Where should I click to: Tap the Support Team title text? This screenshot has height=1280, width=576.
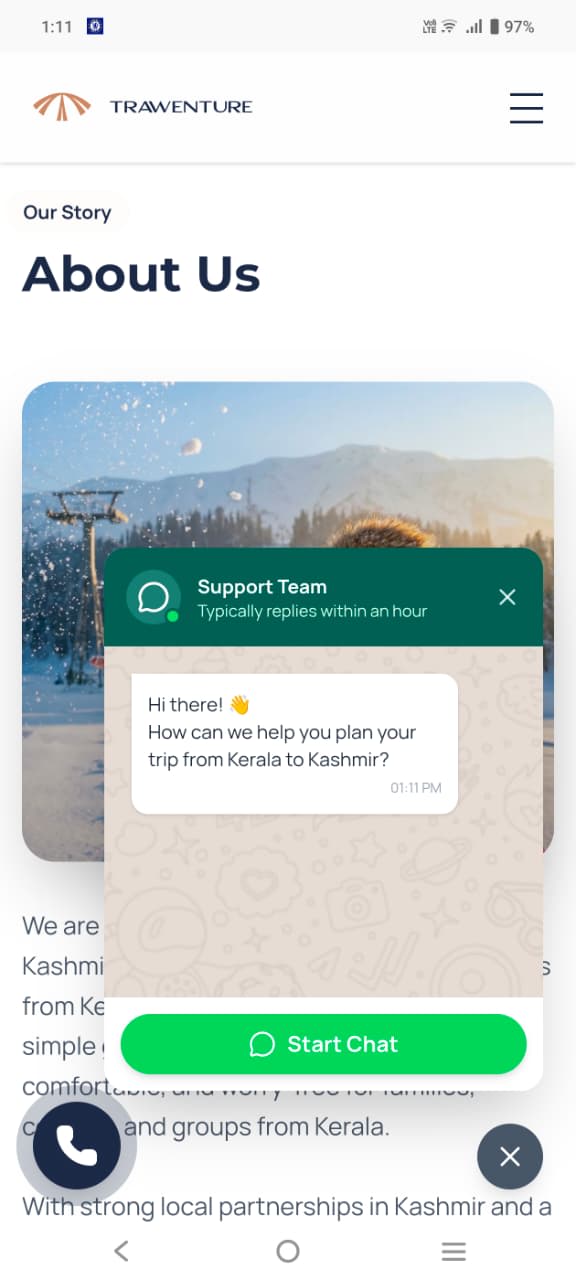[262, 587]
